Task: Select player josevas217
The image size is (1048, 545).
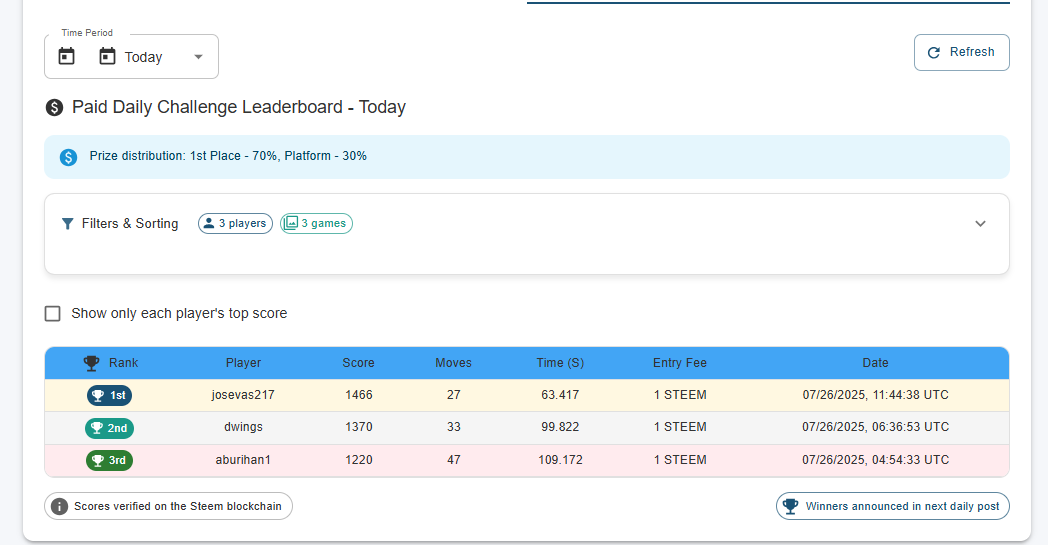Action: pyautogui.click(x=243, y=395)
